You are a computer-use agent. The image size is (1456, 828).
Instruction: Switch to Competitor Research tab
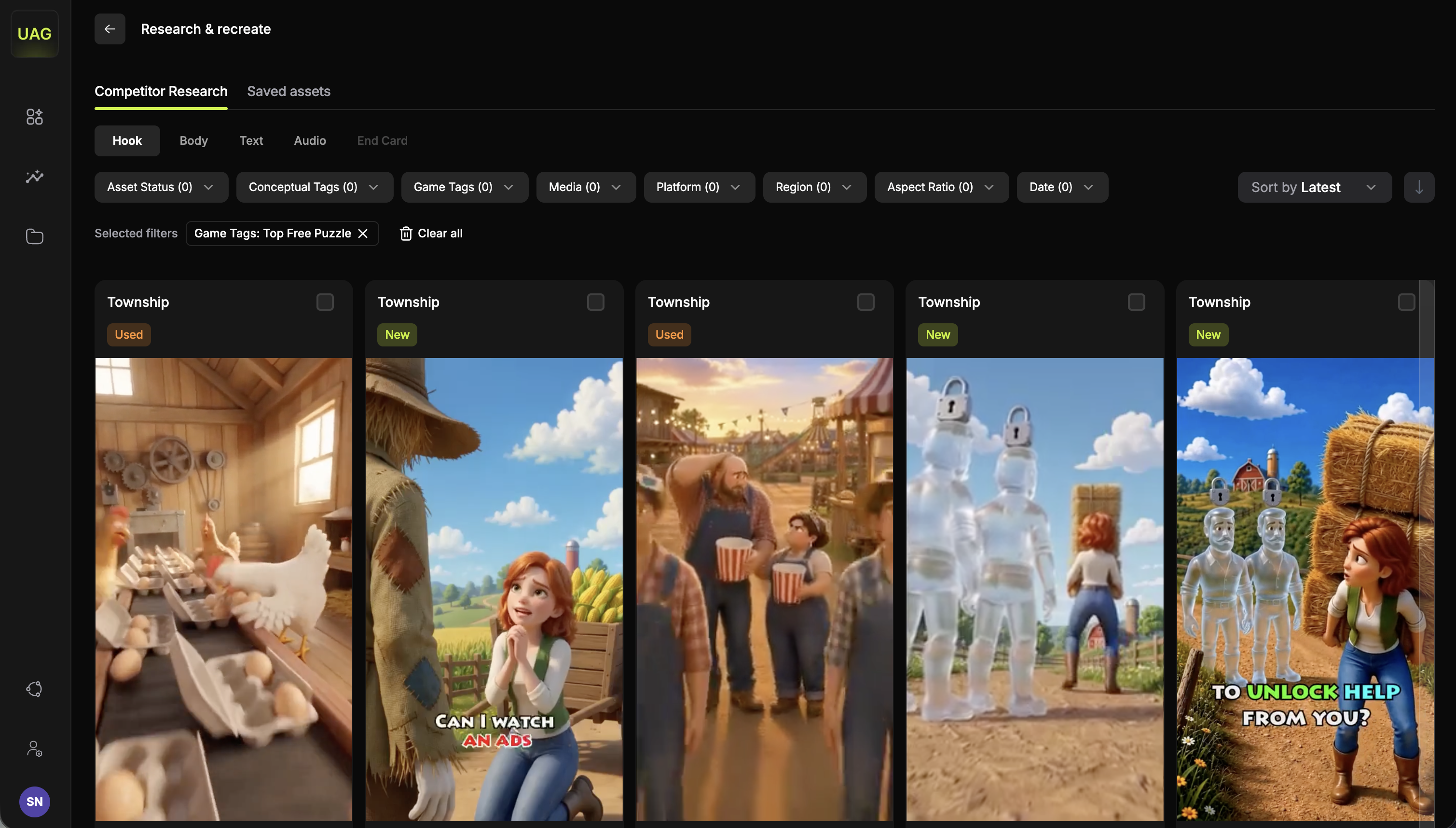(x=161, y=92)
